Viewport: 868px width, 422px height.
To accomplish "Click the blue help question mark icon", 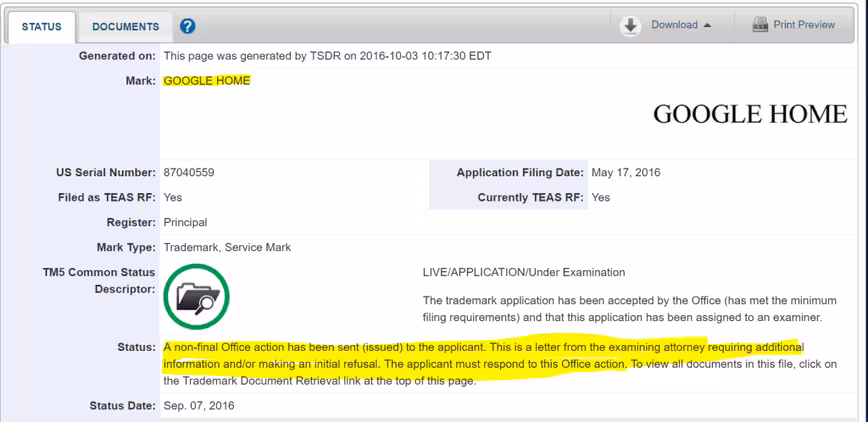I will (188, 26).
